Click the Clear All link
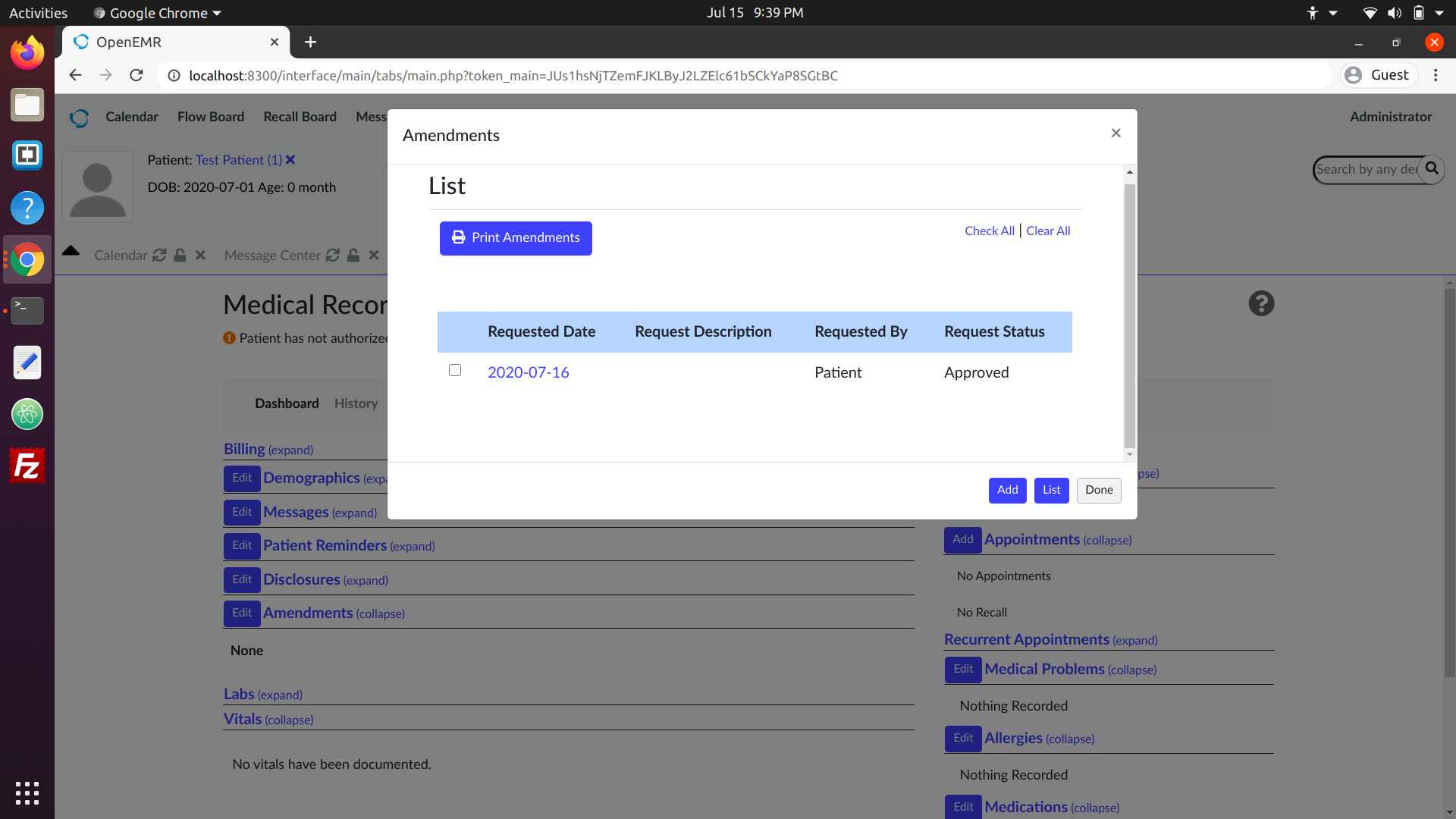Image resolution: width=1456 pixels, height=819 pixels. (x=1048, y=231)
